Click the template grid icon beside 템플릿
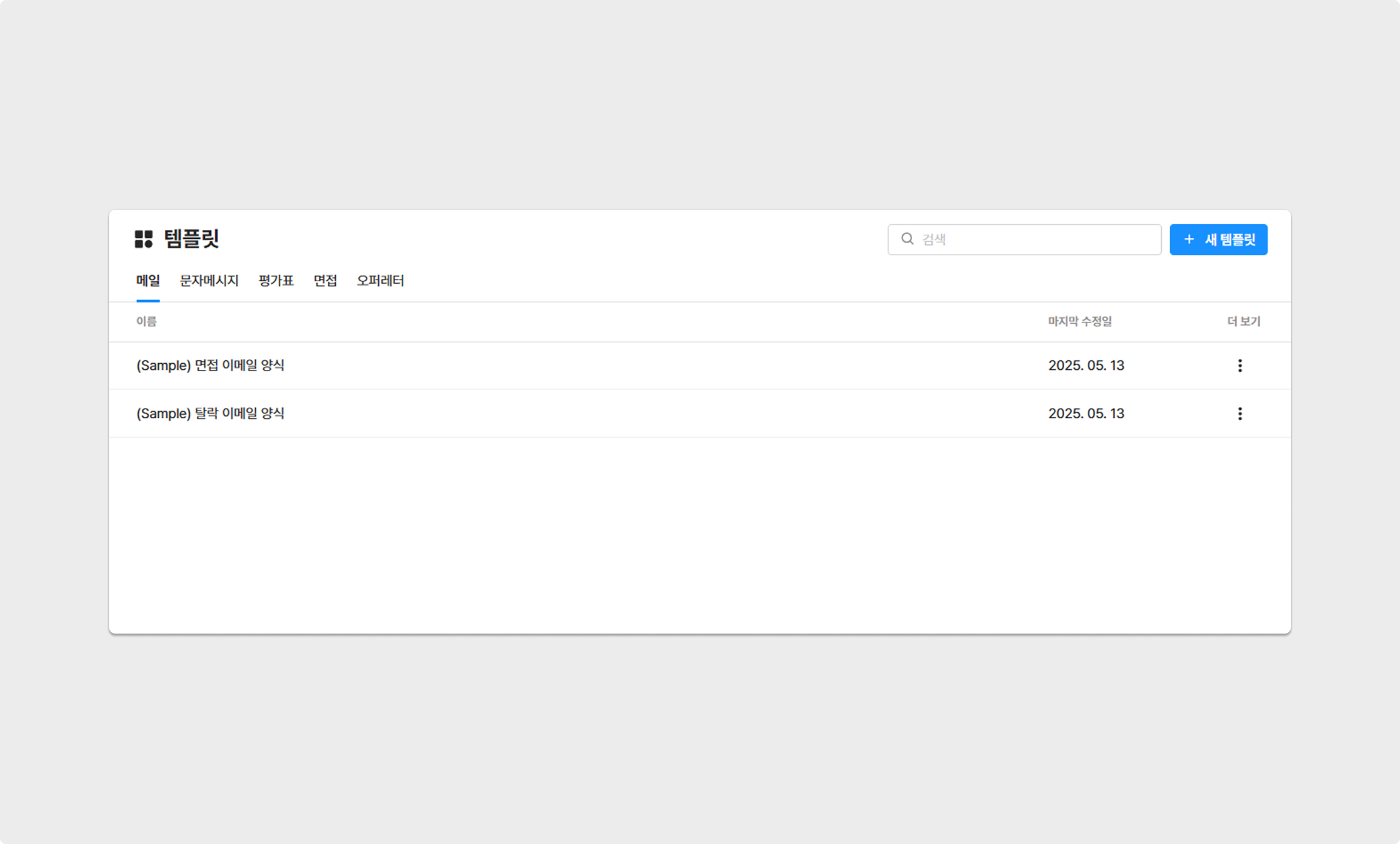 click(x=144, y=239)
